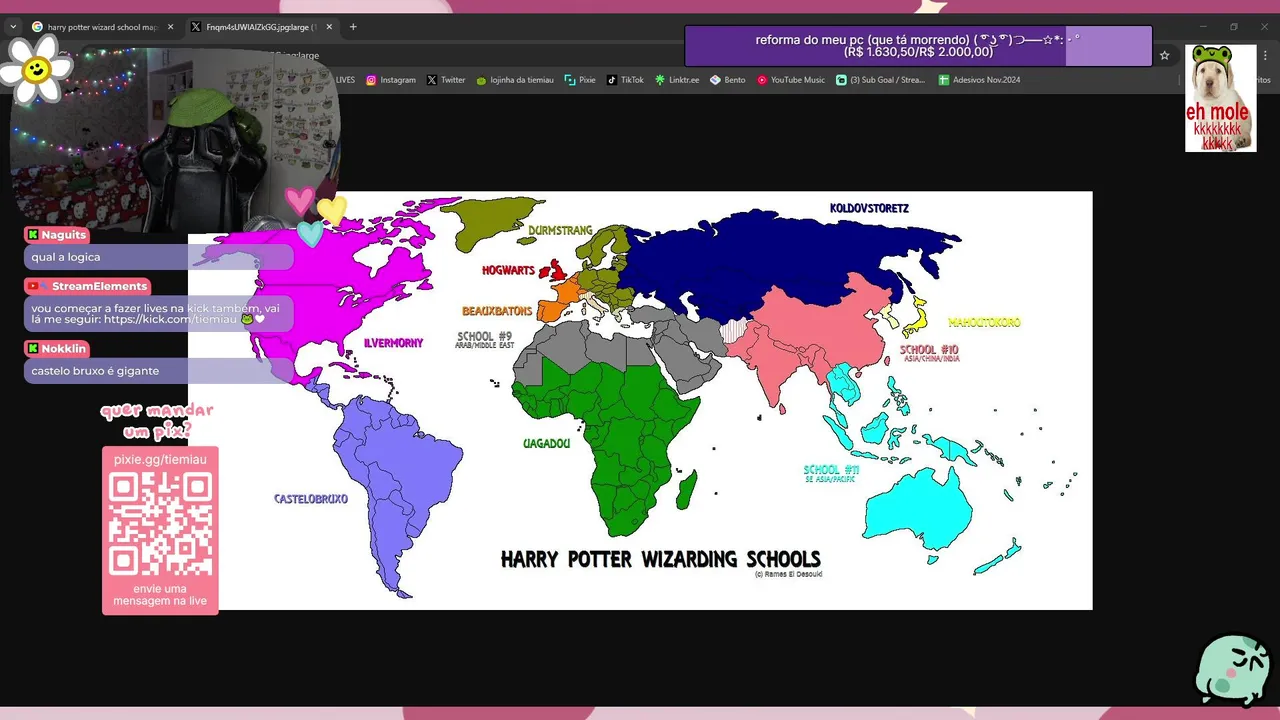
Task: Click the angry green blob mascot icon
Action: 1233,670
